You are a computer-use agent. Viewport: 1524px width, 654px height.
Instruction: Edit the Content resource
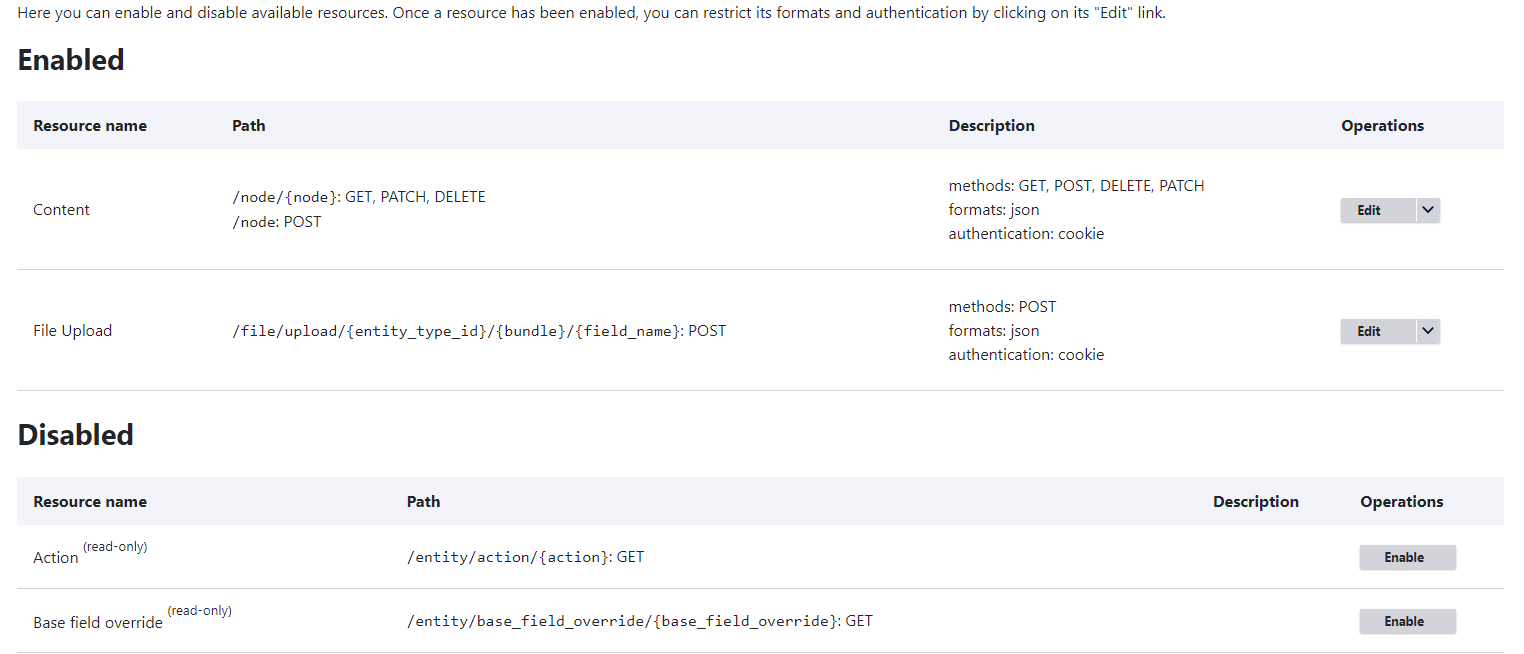coord(1378,210)
